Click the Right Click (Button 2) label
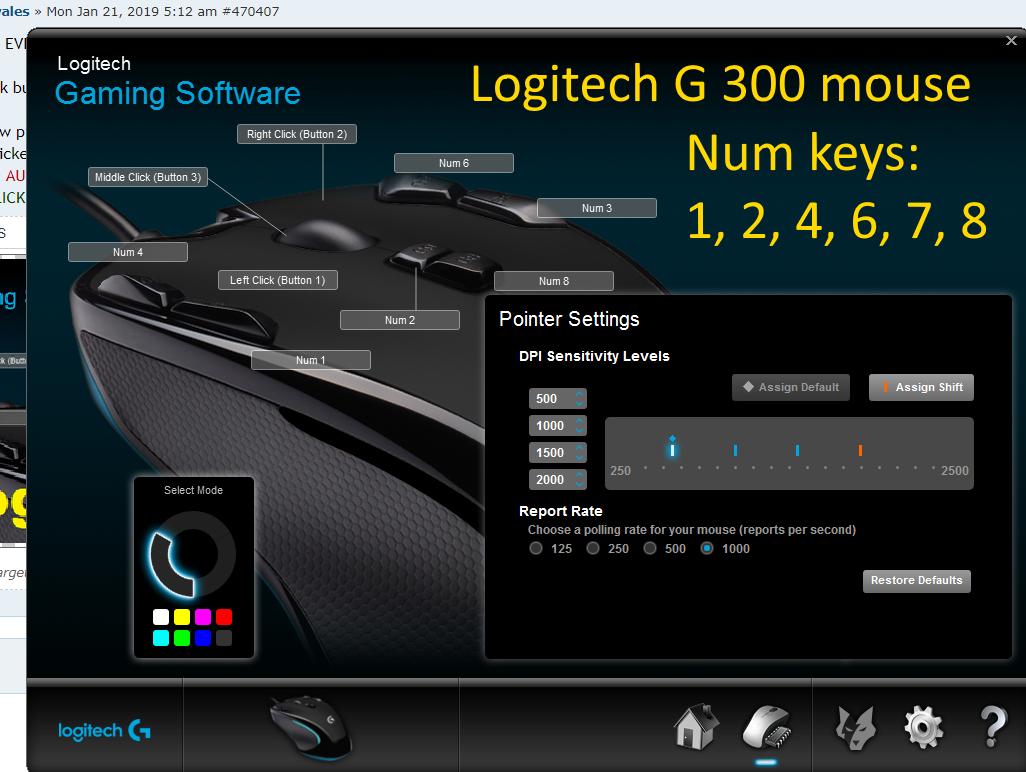The image size is (1026, 772). tap(297, 134)
